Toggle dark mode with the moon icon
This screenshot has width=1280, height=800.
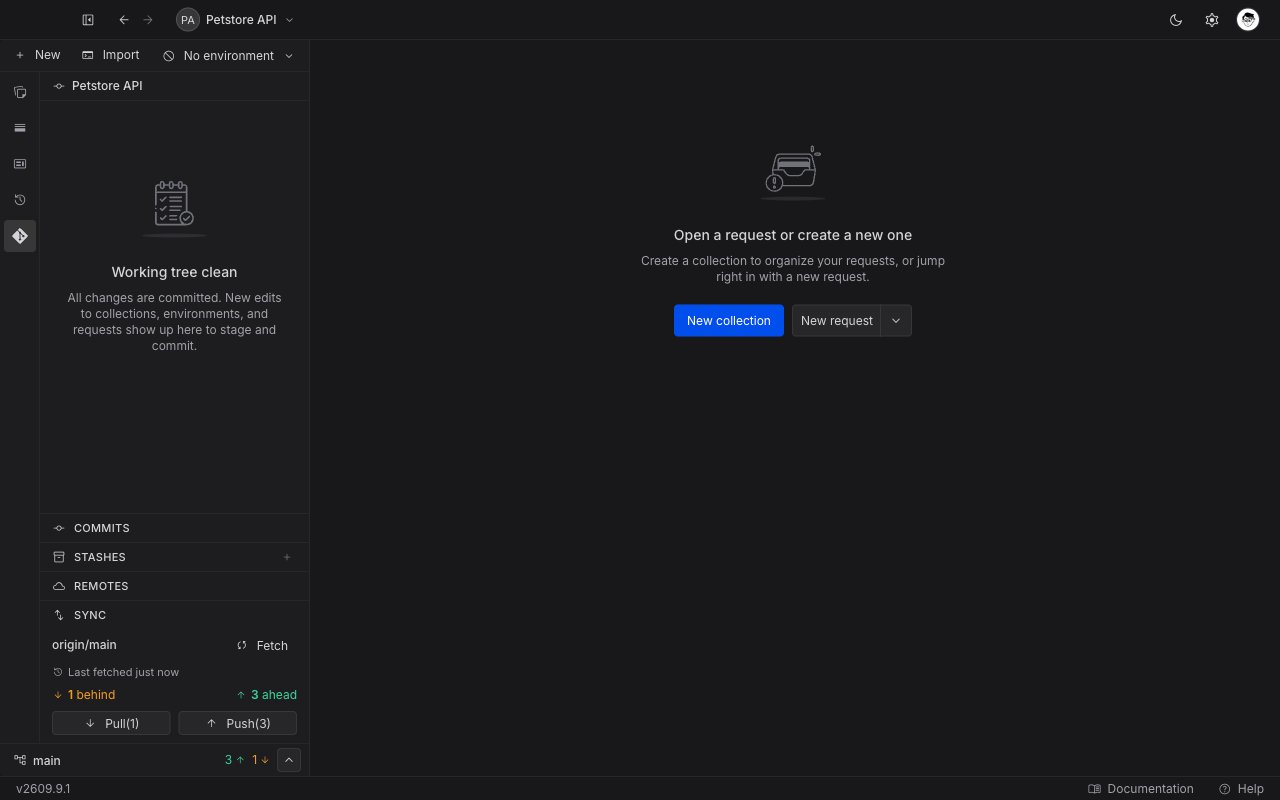pyautogui.click(x=1176, y=20)
